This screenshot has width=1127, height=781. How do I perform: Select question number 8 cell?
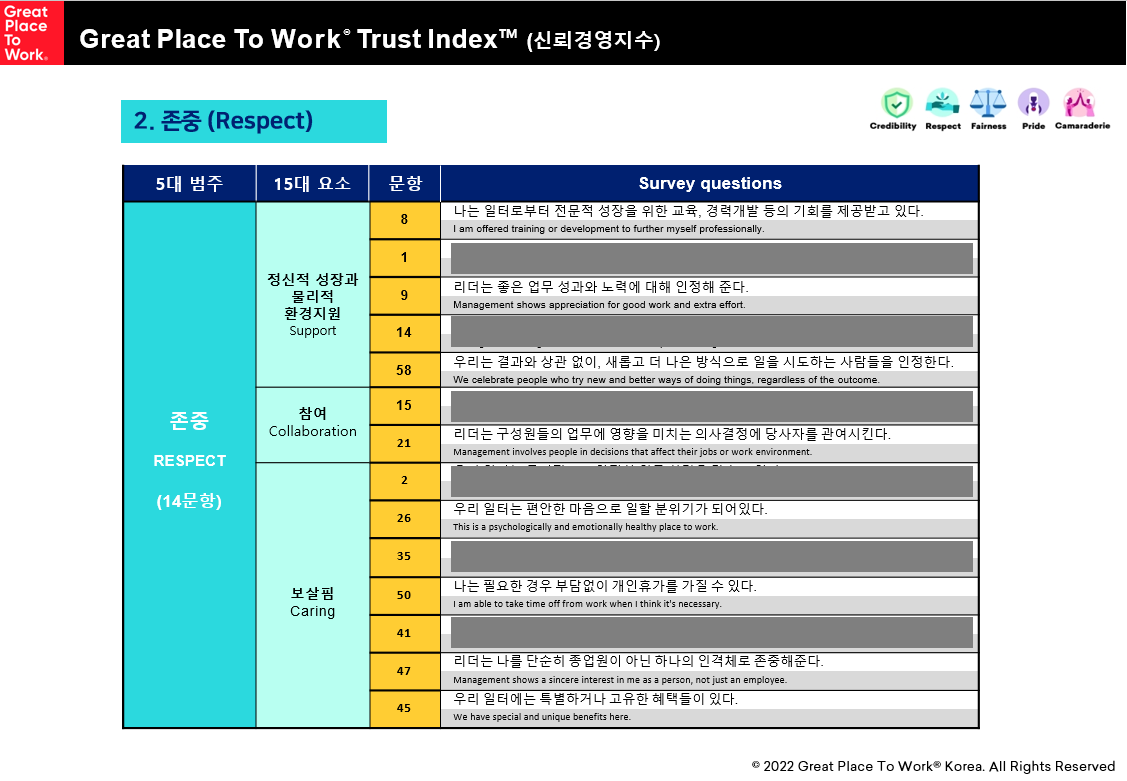click(x=404, y=220)
